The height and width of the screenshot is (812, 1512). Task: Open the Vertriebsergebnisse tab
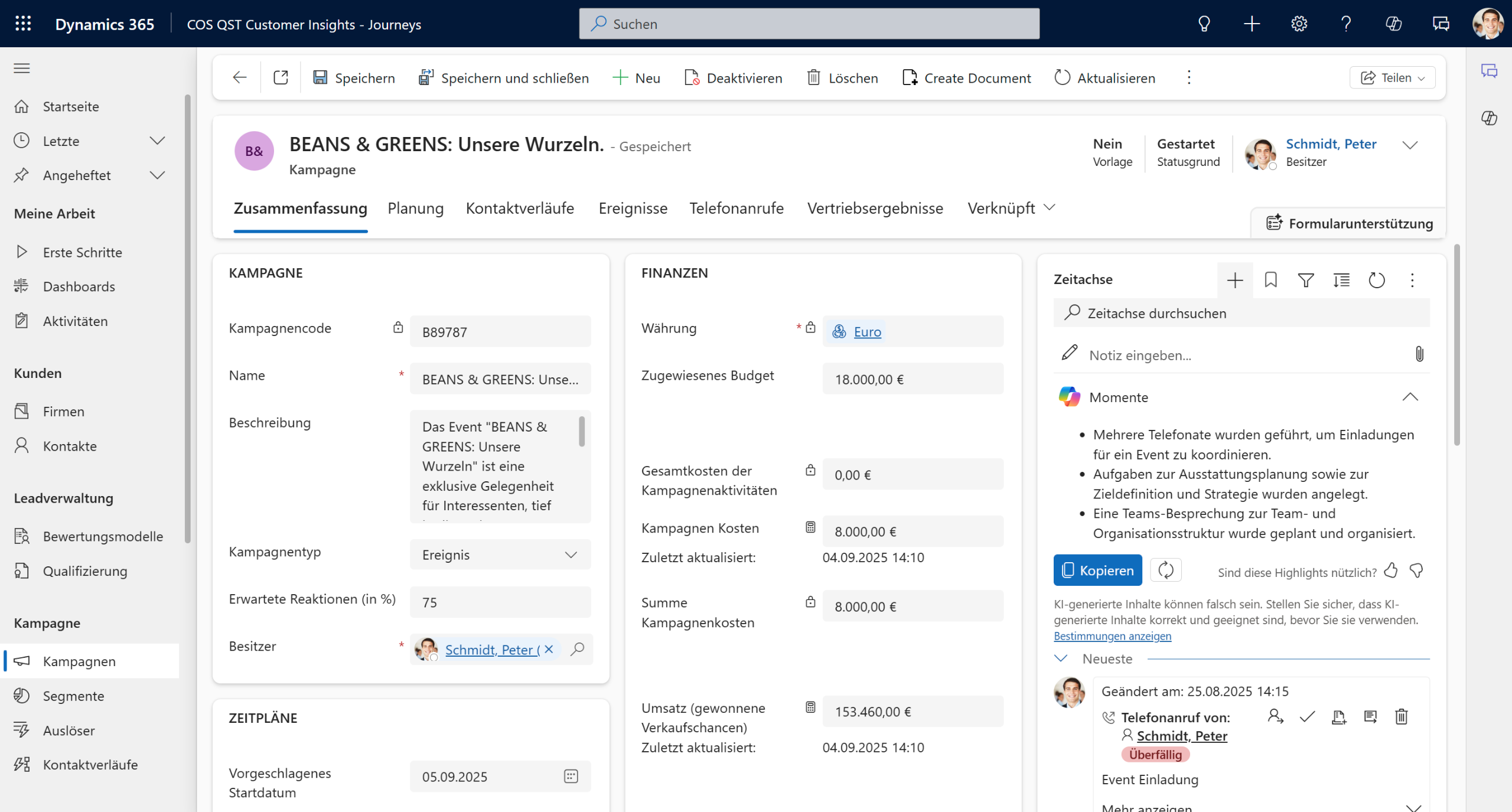click(x=875, y=208)
